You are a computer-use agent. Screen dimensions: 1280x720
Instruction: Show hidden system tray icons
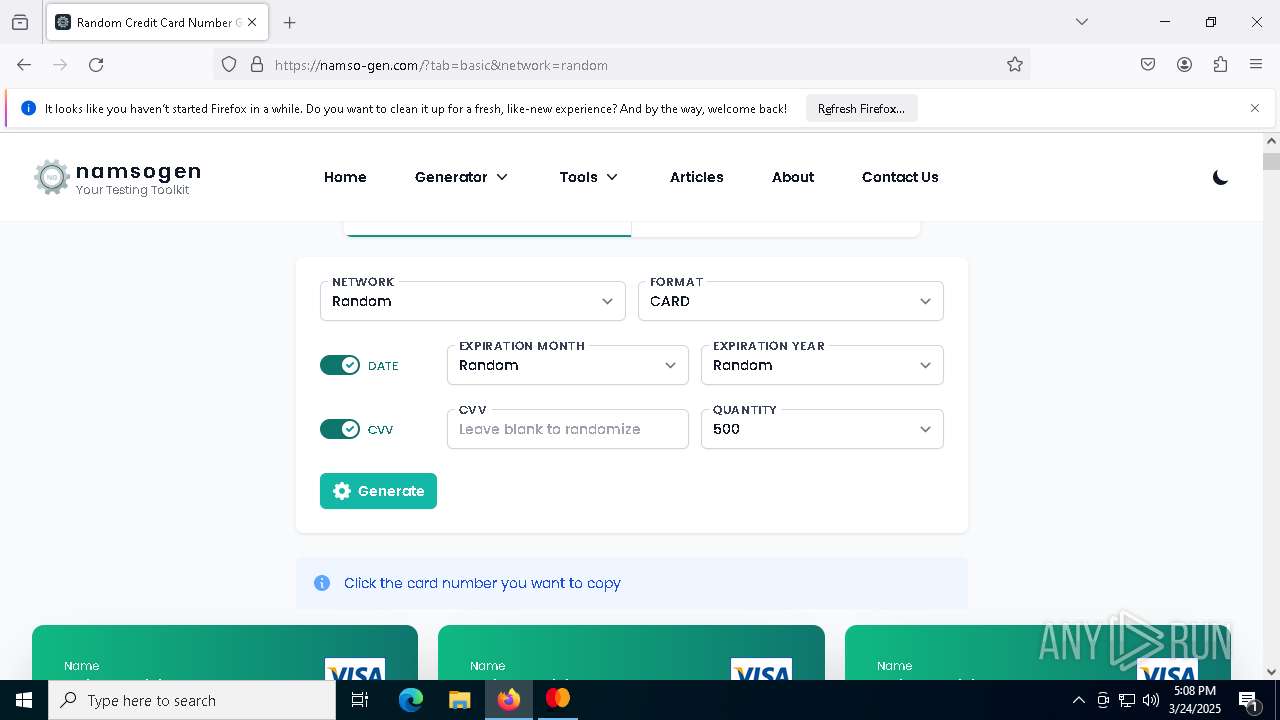[1078, 700]
